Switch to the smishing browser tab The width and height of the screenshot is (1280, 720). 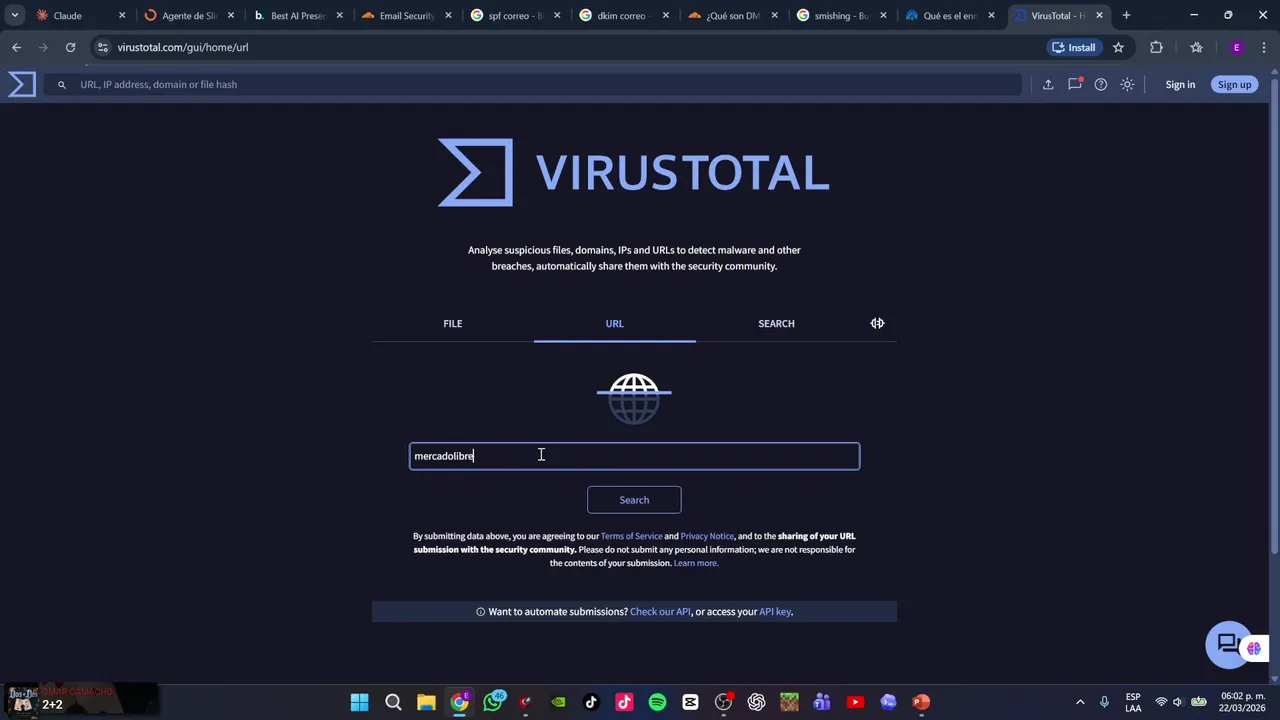tap(842, 16)
